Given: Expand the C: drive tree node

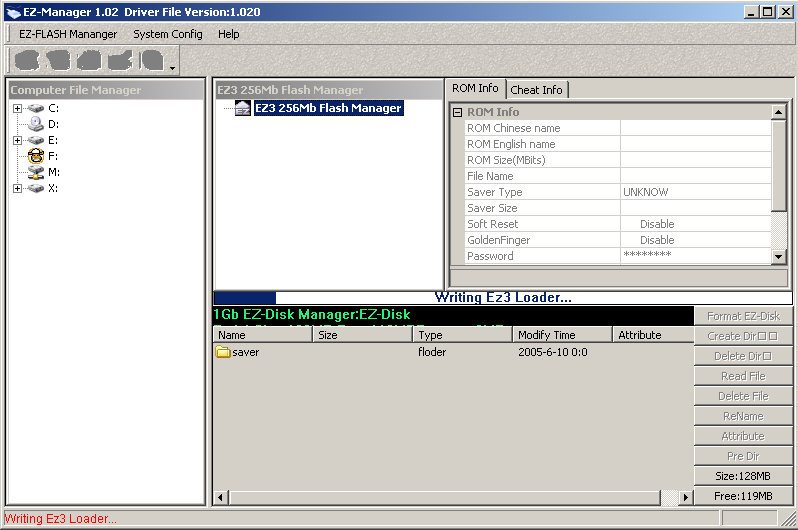Looking at the screenshot, I should [17, 108].
